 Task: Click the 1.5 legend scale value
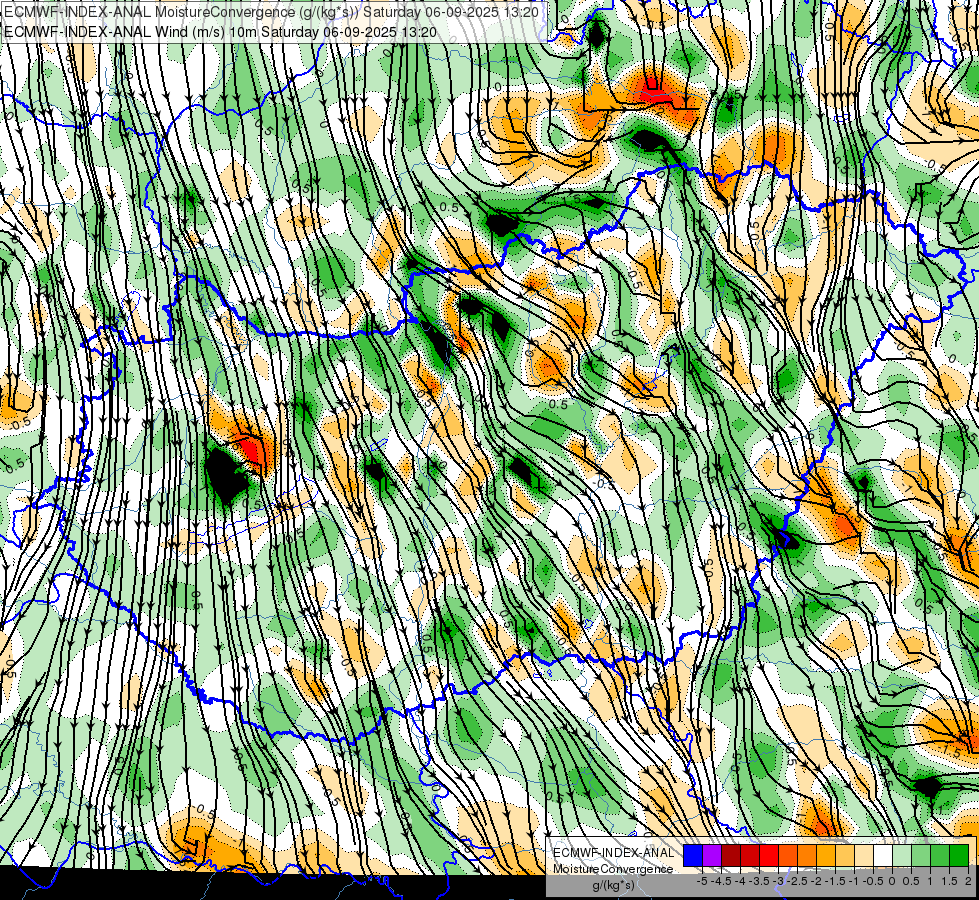tap(949, 881)
